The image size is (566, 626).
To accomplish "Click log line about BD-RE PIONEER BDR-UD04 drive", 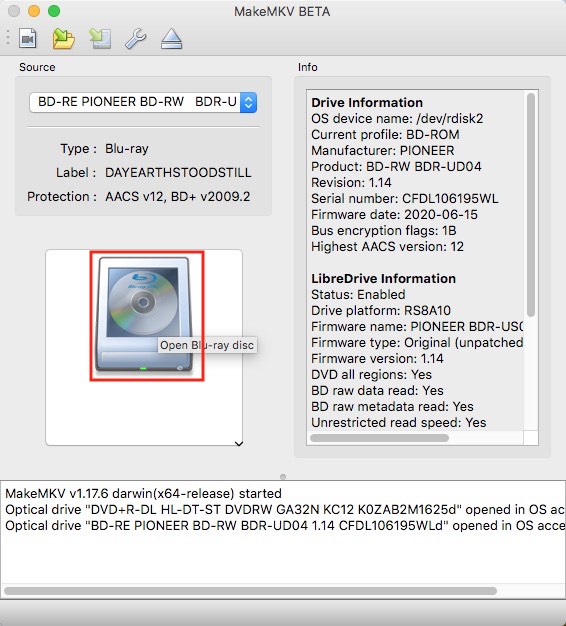I will 285,525.
